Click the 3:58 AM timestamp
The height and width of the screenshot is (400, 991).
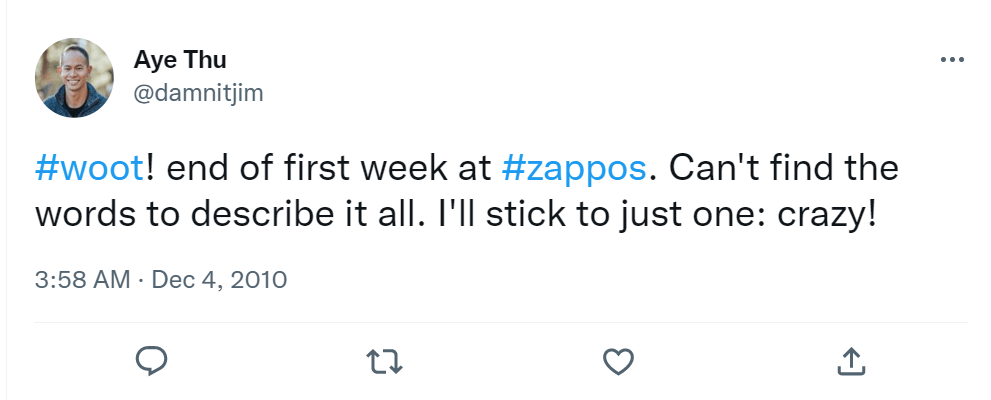[x=82, y=279]
